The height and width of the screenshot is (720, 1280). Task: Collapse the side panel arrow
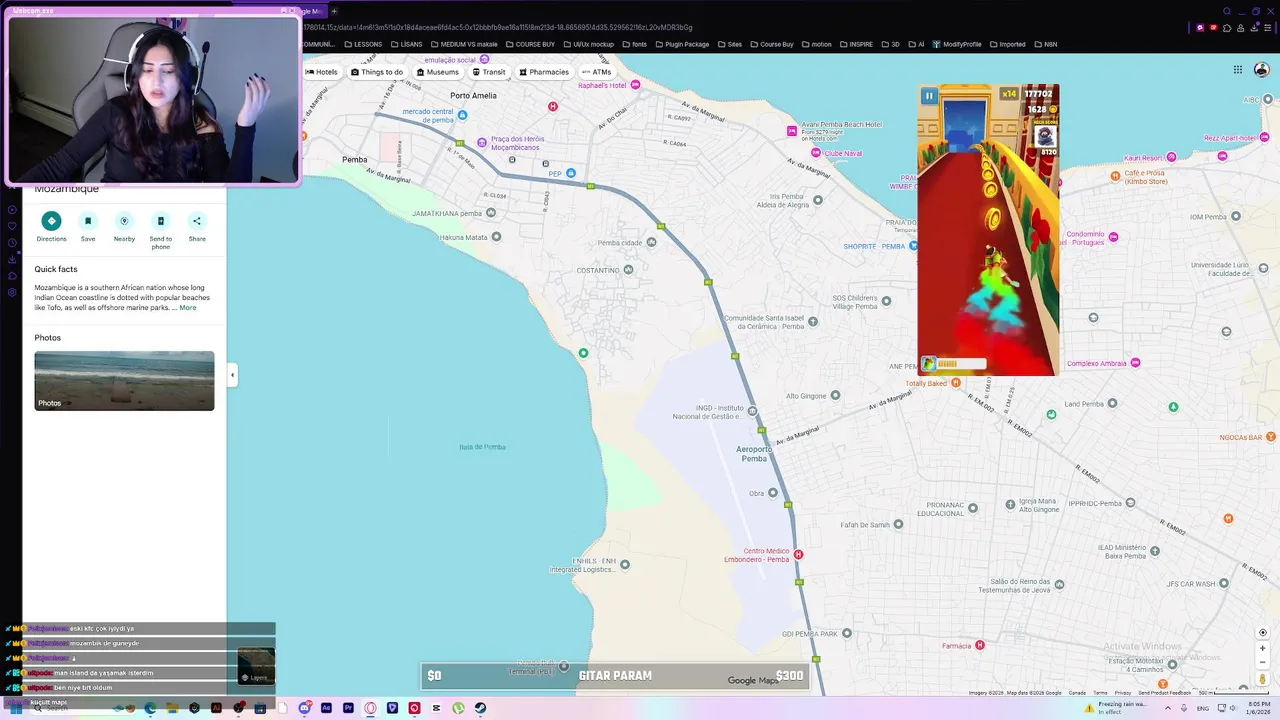(x=232, y=375)
